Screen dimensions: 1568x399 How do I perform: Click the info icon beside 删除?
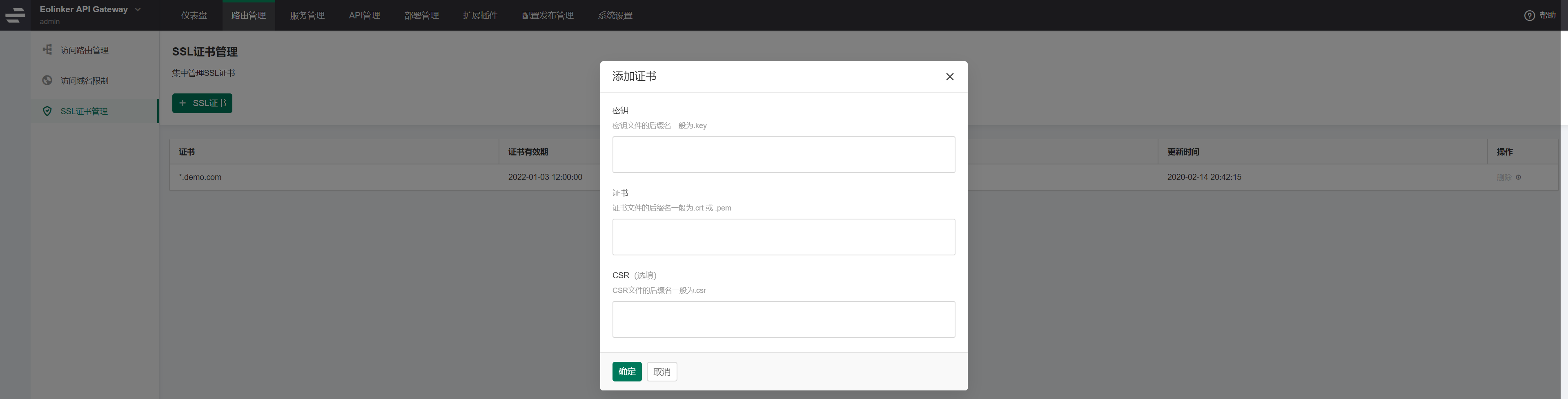pyautogui.click(x=1518, y=177)
